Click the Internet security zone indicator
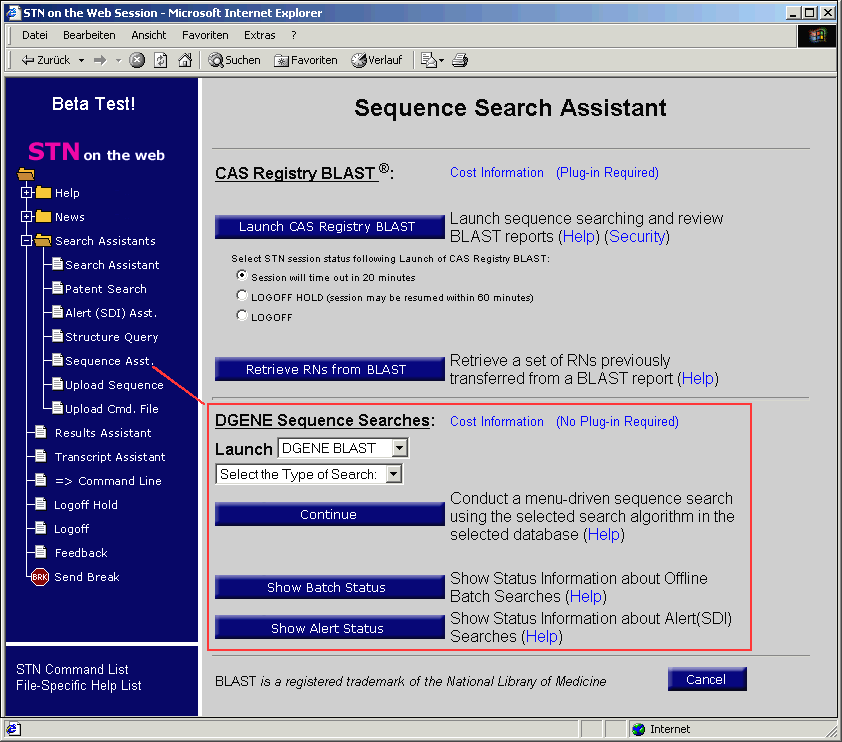This screenshot has height=742, width=842. pos(662,729)
